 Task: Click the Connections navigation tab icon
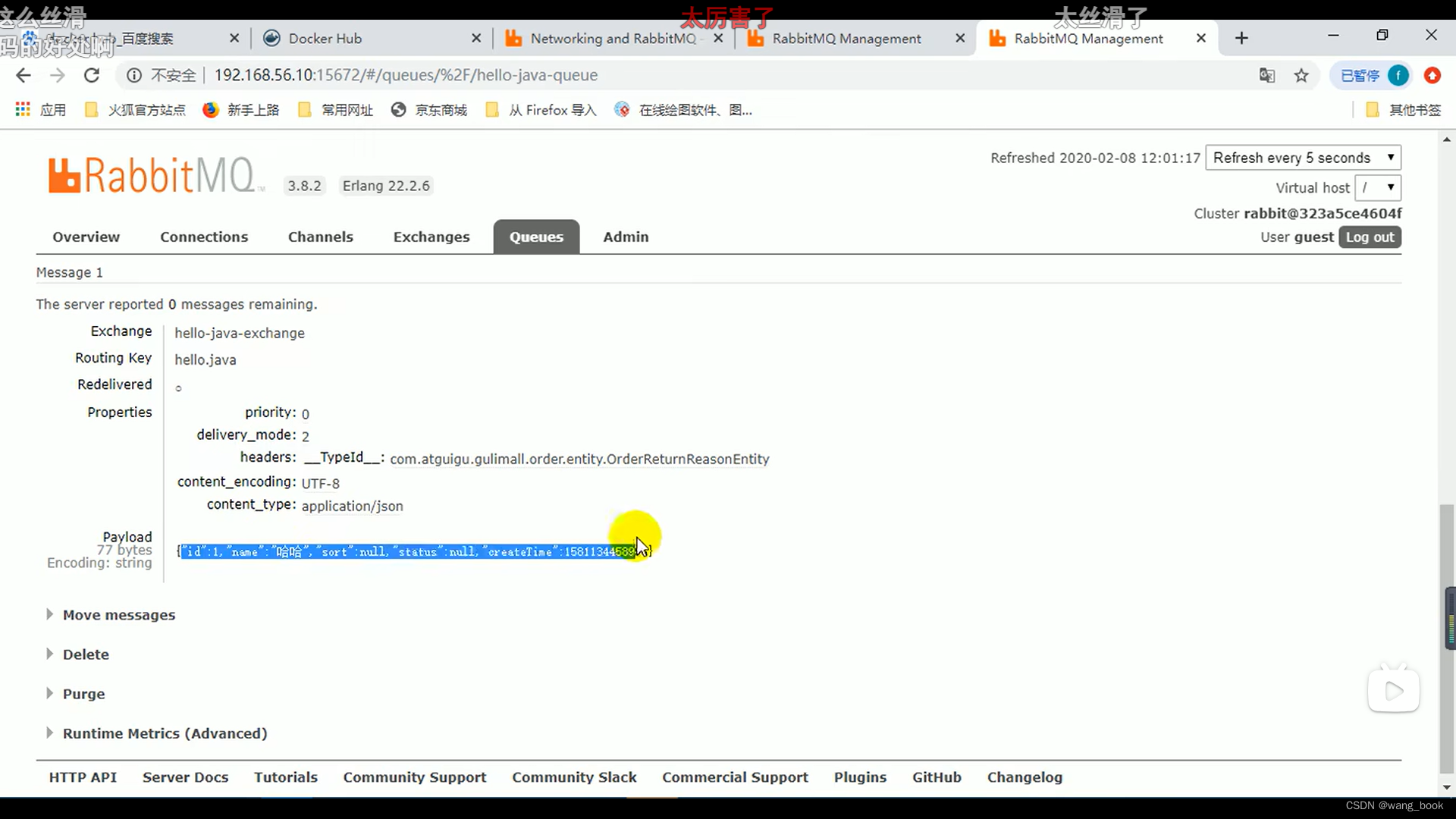pos(203,237)
